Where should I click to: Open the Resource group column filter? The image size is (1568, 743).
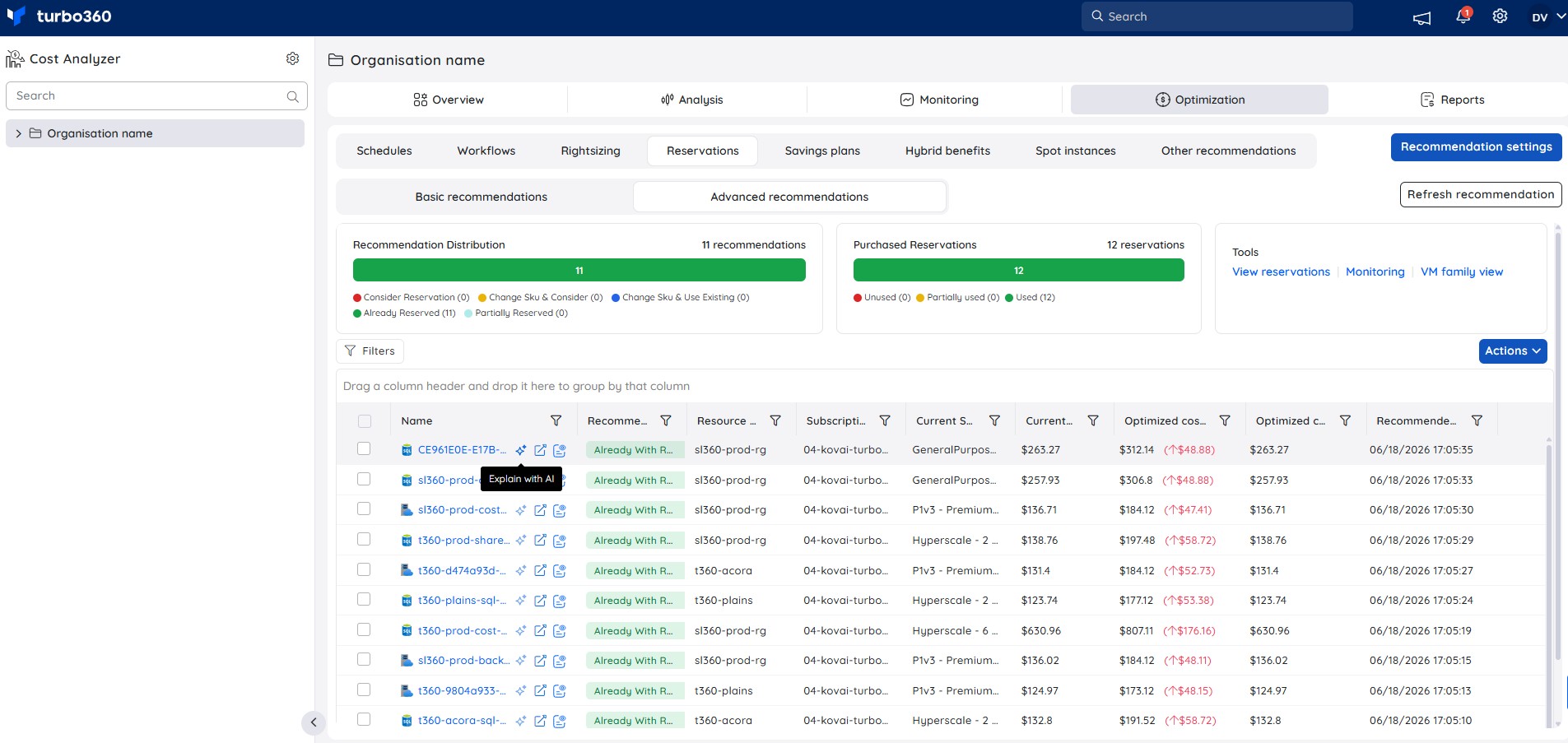point(775,420)
